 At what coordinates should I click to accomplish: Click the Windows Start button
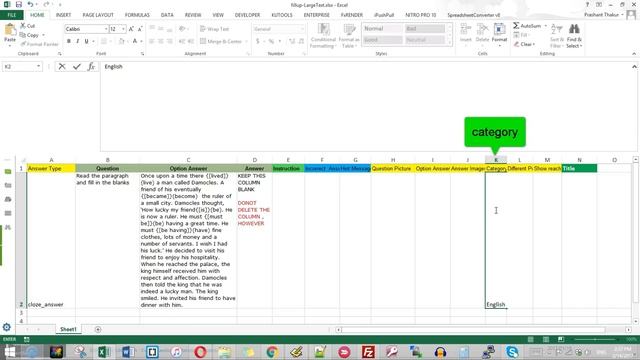9,351
